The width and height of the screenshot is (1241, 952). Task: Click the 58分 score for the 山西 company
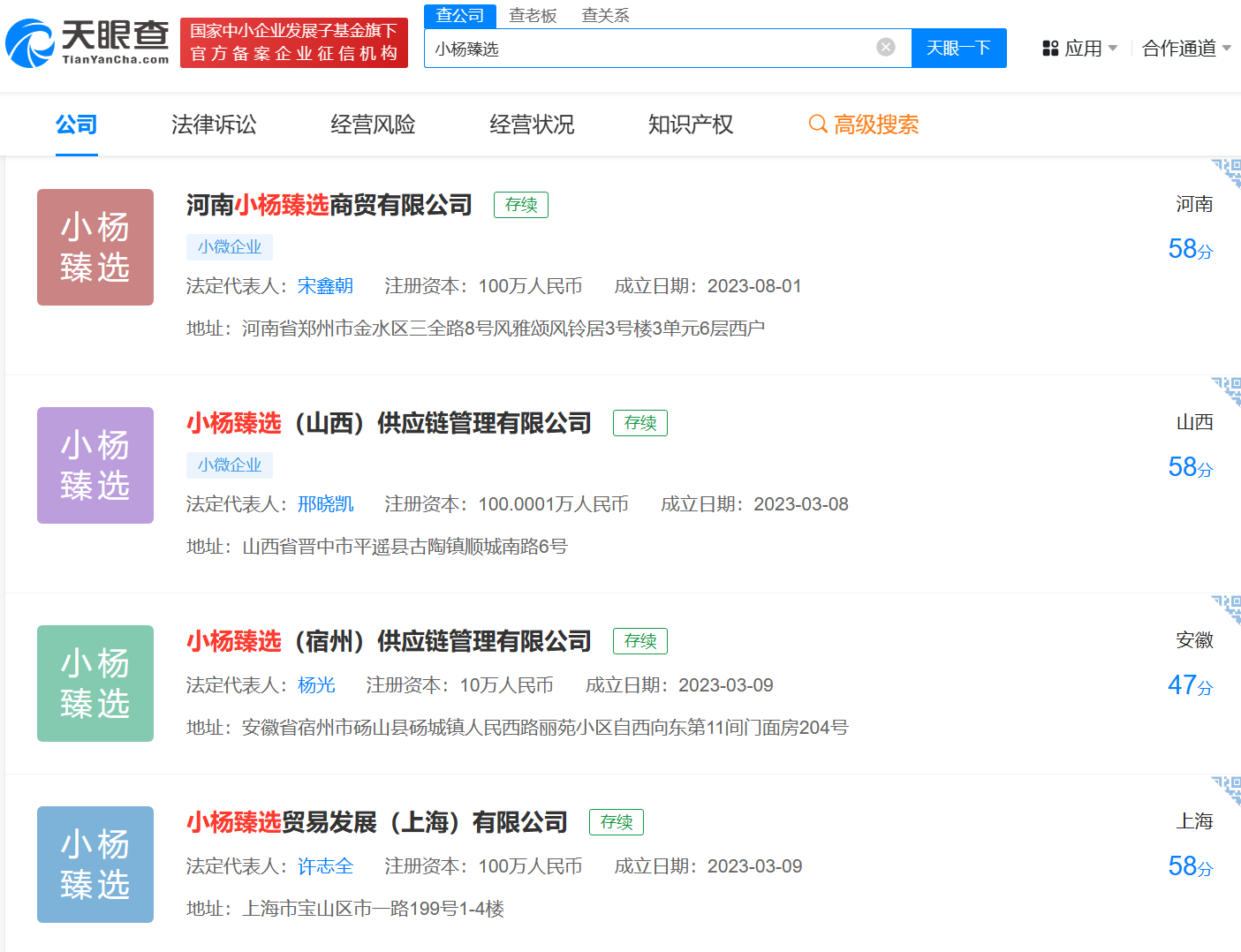point(1191,467)
